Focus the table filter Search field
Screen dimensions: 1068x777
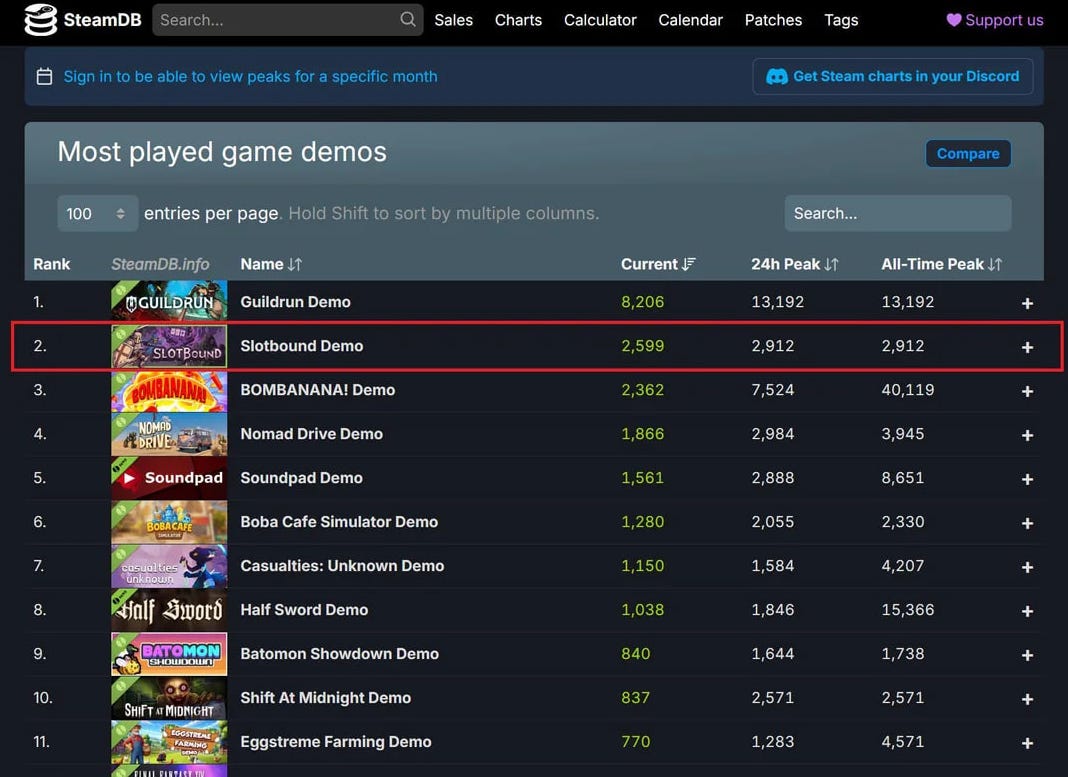tap(898, 213)
